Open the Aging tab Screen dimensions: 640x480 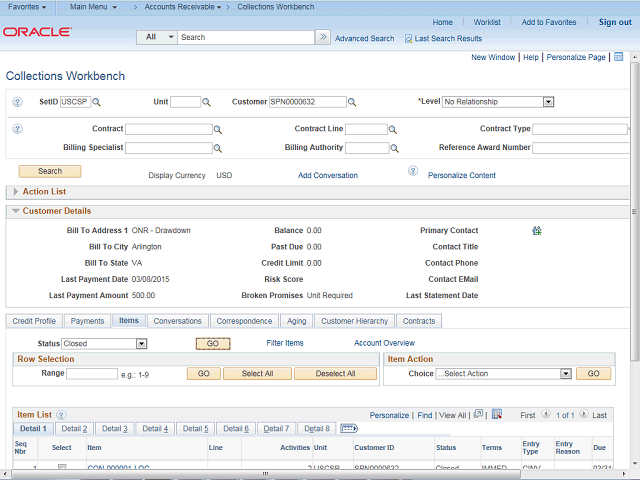(297, 321)
